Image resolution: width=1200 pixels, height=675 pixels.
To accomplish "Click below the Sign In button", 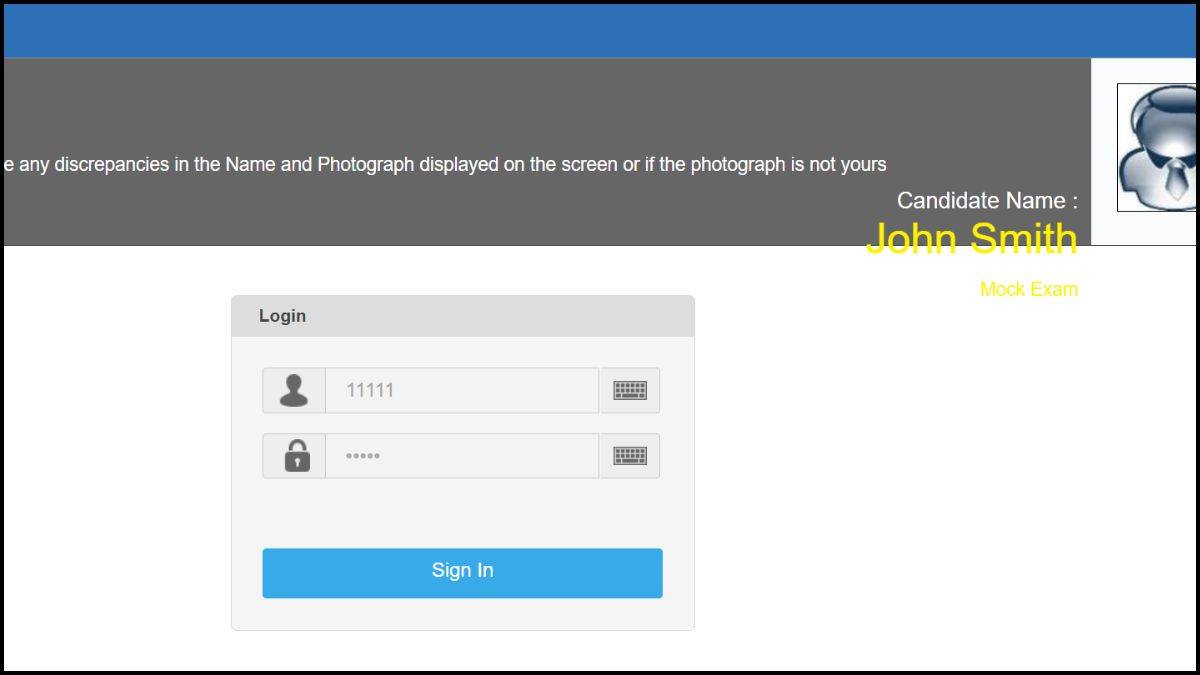I will [x=462, y=615].
